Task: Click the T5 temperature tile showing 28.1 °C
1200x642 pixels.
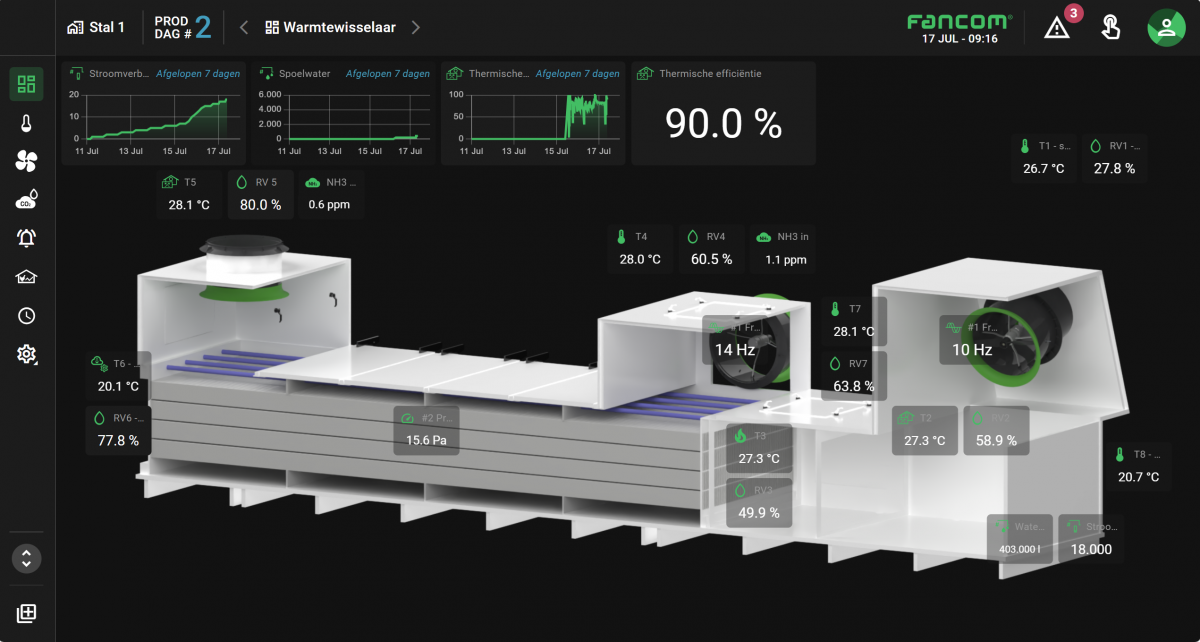Action: (188, 193)
